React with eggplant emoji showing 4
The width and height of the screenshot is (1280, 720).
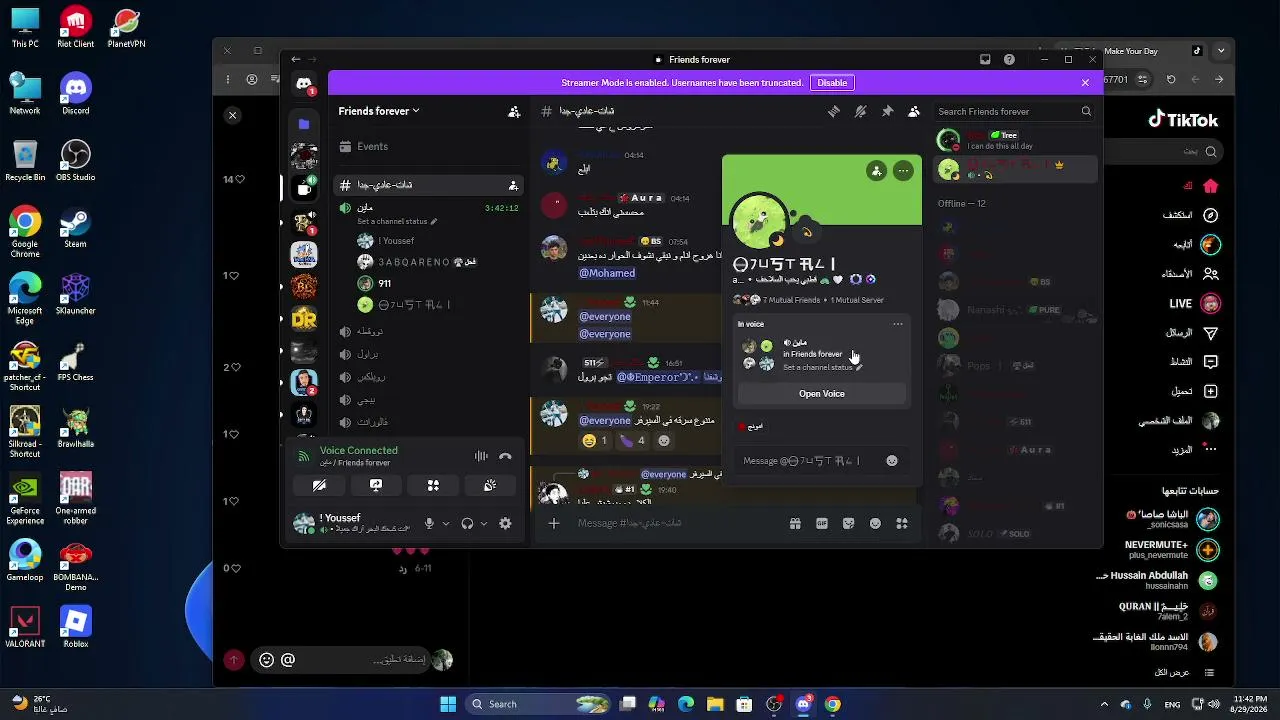click(x=632, y=441)
